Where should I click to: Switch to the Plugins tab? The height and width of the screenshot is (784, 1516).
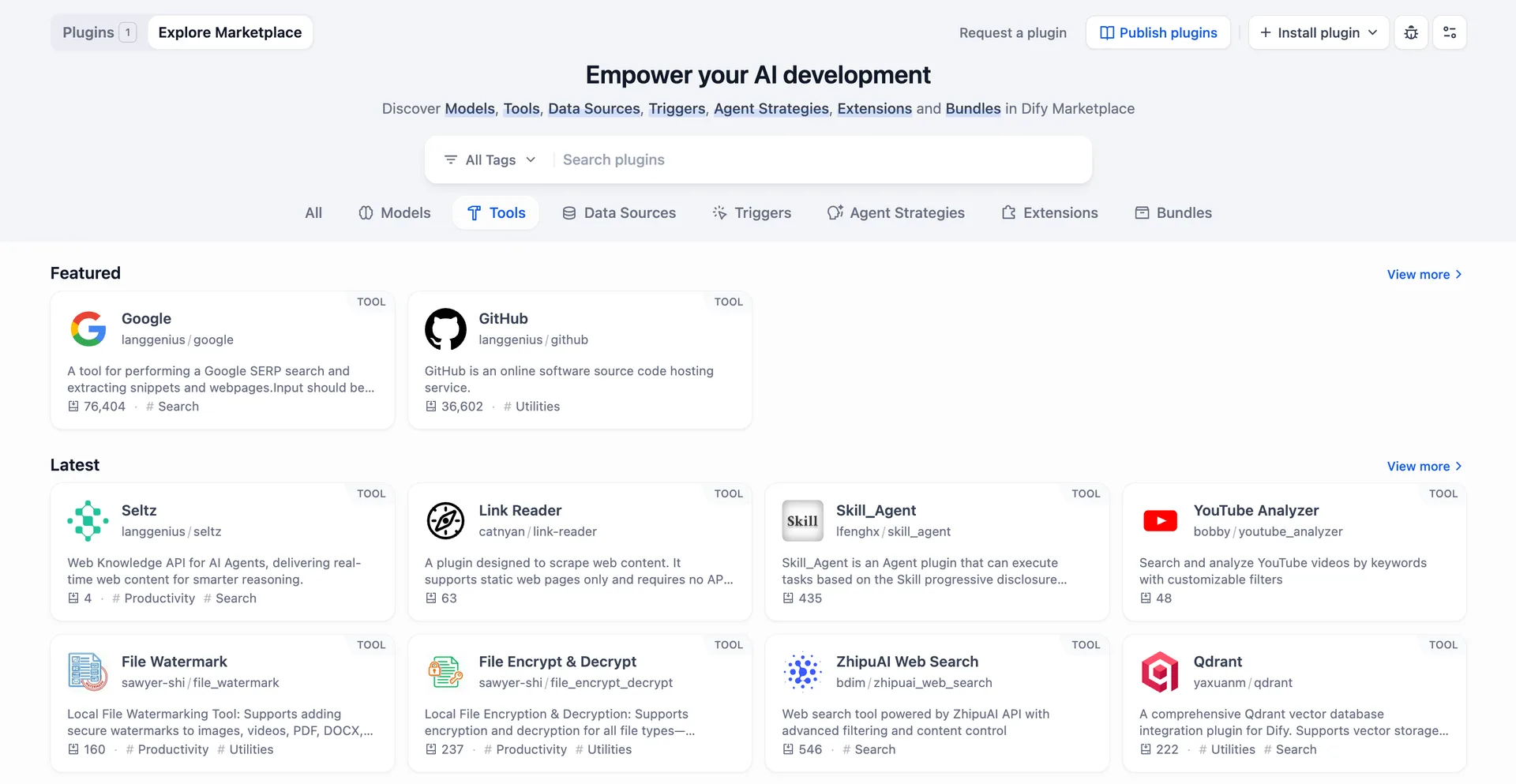(x=99, y=32)
